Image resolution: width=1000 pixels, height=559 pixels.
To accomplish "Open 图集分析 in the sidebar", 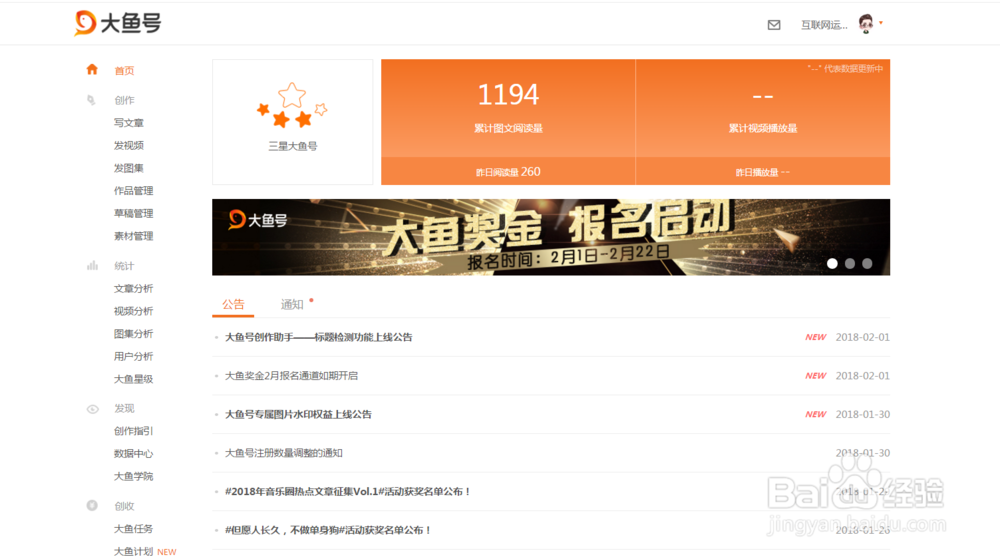I will [x=133, y=333].
